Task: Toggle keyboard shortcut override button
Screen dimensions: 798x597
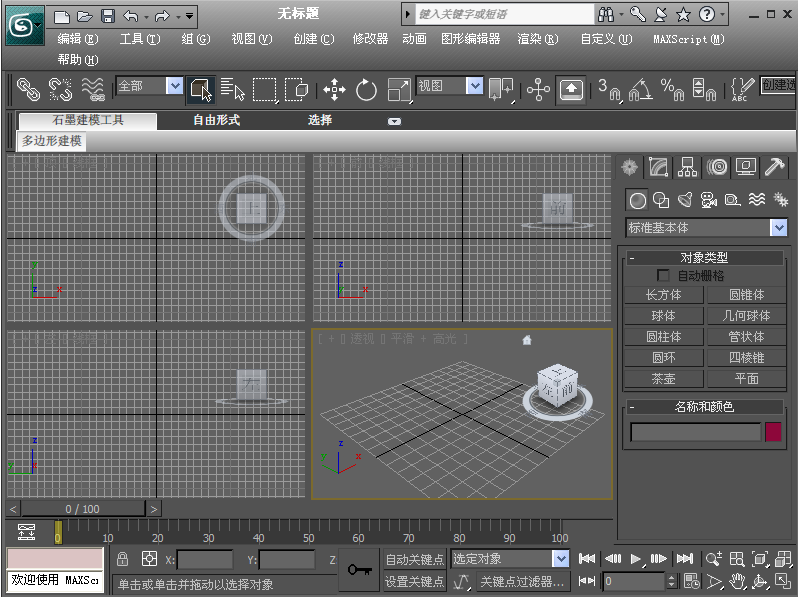Action: [571, 90]
